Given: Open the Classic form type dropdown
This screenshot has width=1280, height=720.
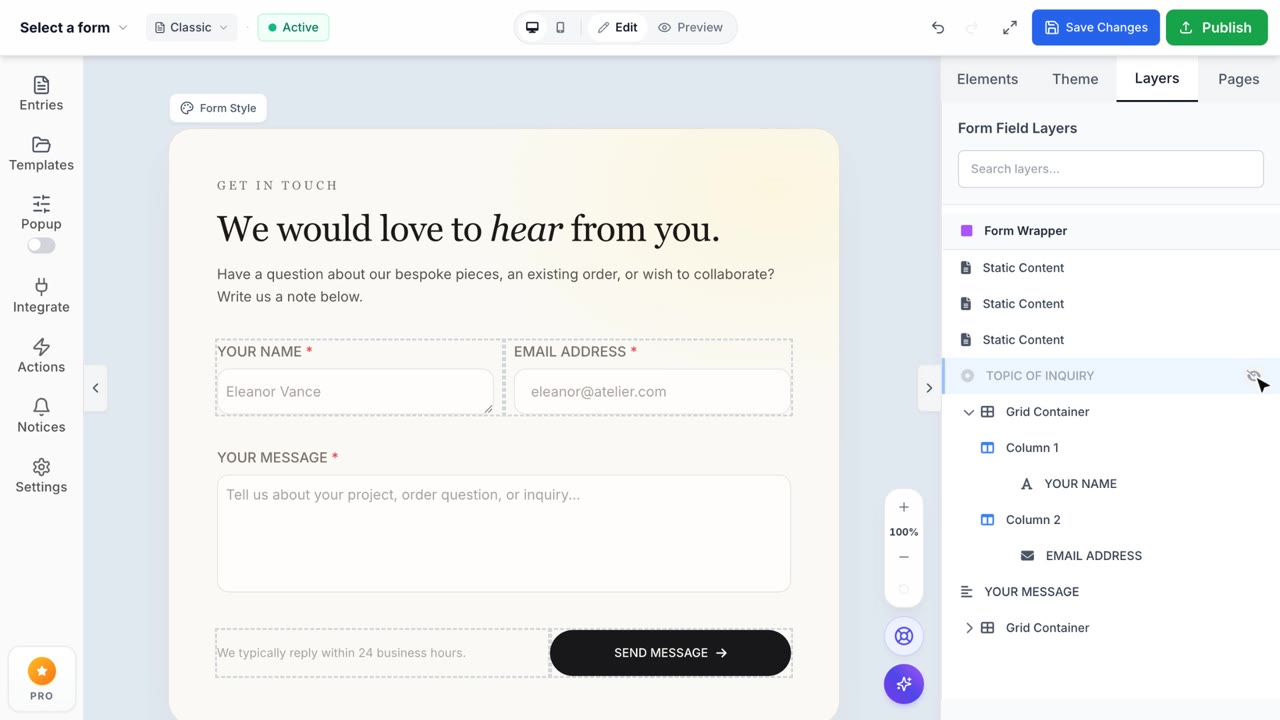Looking at the screenshot, I should 191,28.
